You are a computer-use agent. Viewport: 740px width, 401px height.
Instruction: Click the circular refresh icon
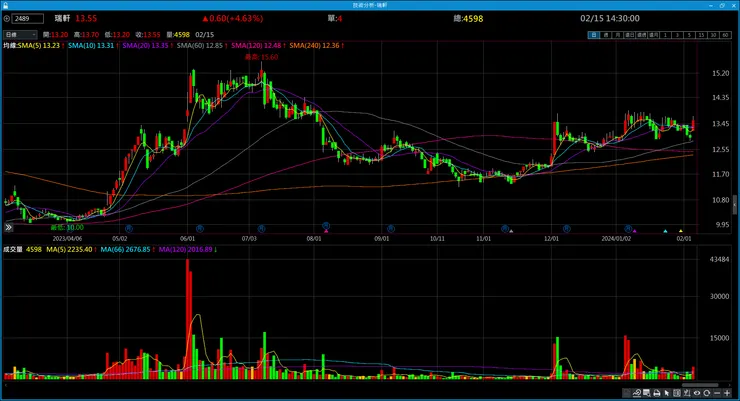pos(706,393)
